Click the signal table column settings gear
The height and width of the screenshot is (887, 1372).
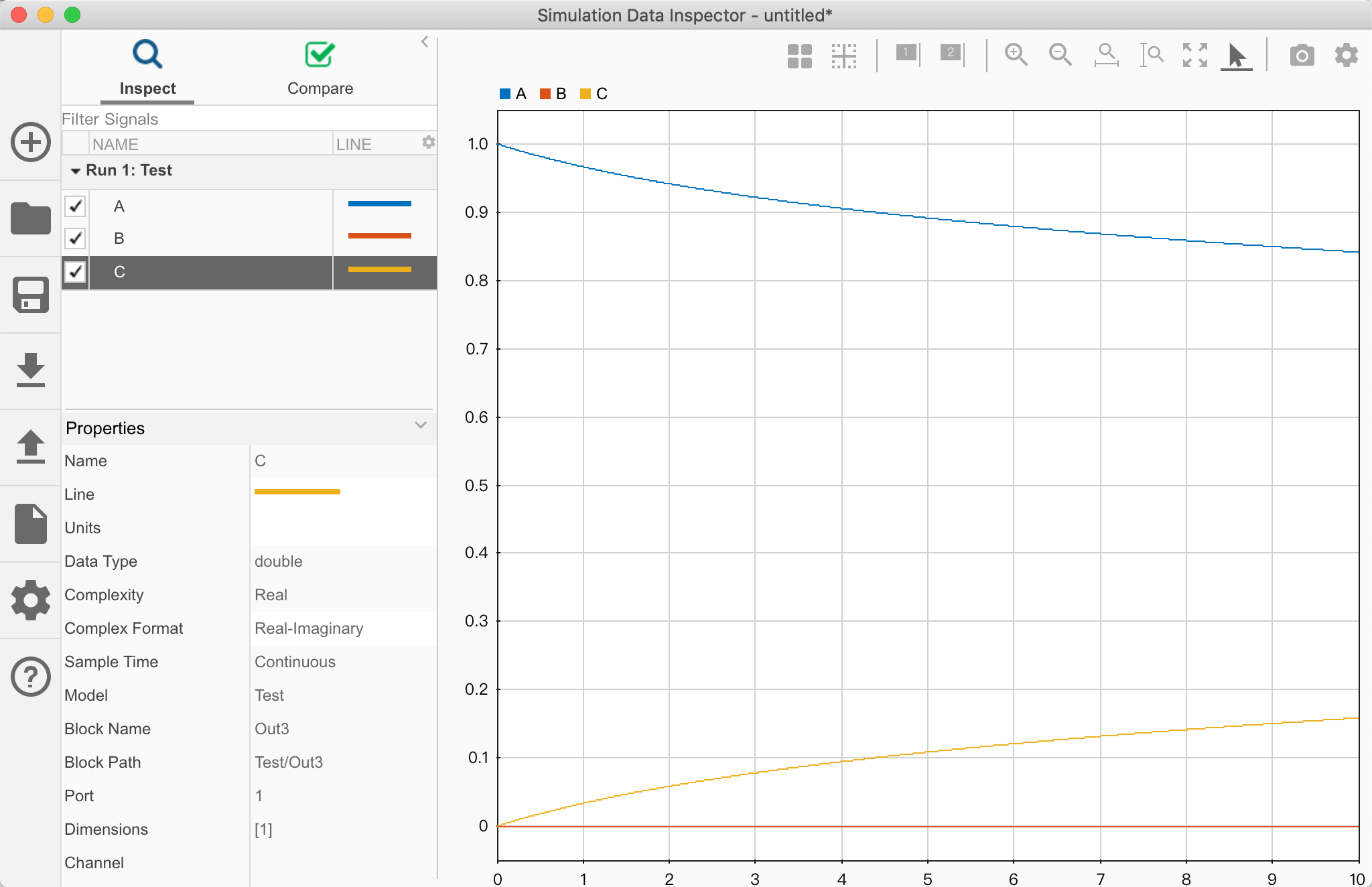tap(428, 142)
